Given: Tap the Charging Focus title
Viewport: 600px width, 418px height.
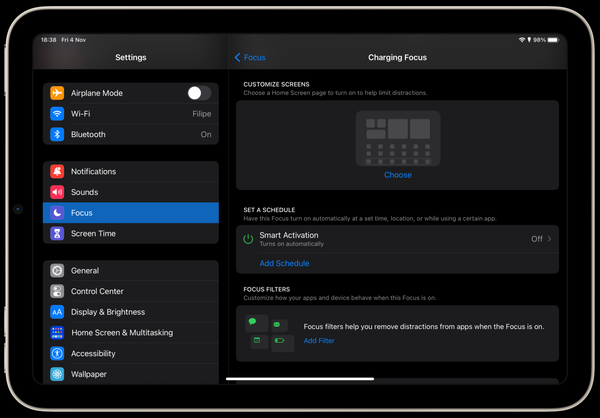Looking at the screenshot, I should pos(397,57).
